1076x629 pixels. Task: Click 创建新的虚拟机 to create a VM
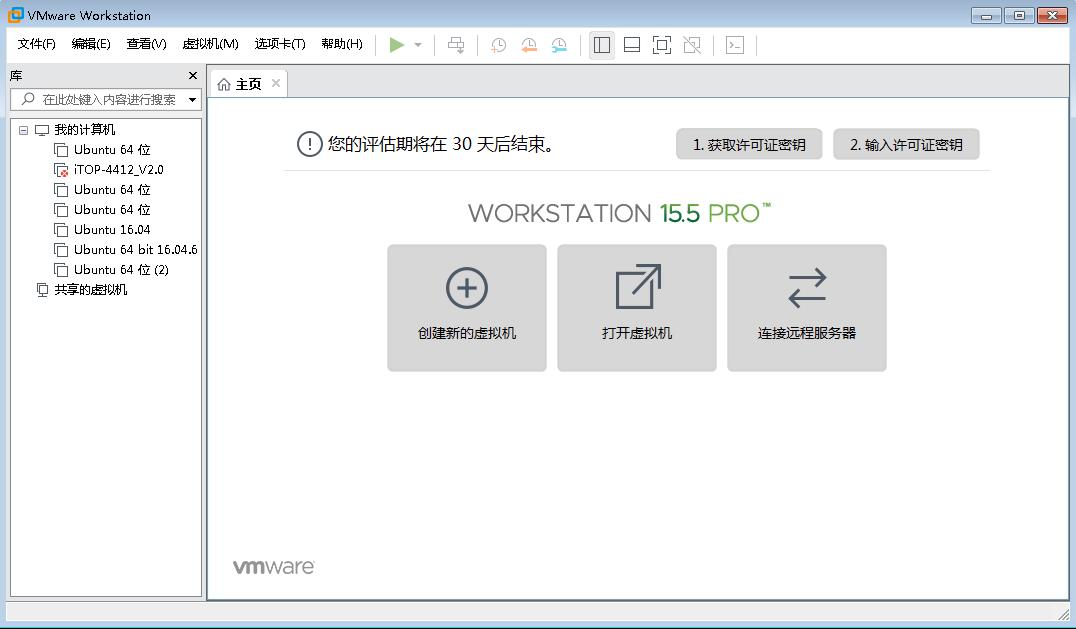(x=466, y=307)
